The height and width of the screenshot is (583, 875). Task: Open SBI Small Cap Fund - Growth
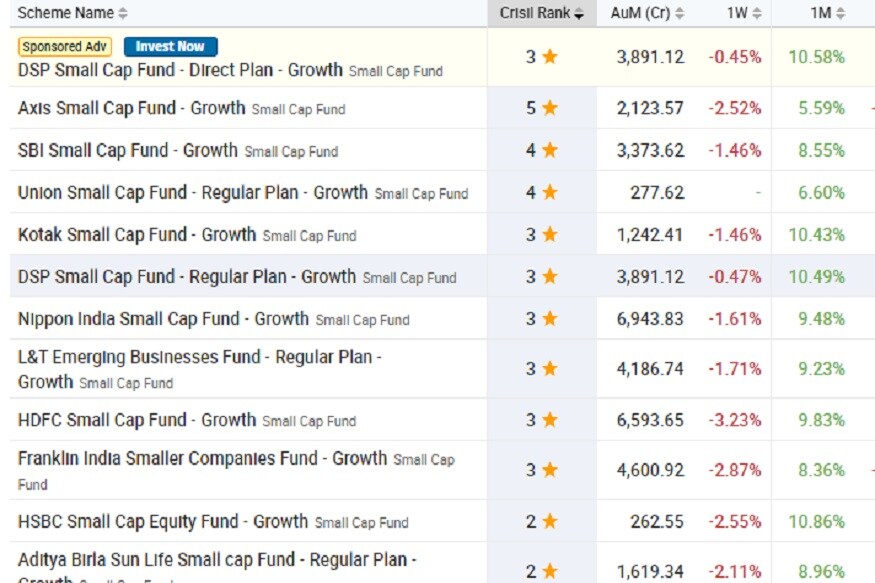(127, 150)
